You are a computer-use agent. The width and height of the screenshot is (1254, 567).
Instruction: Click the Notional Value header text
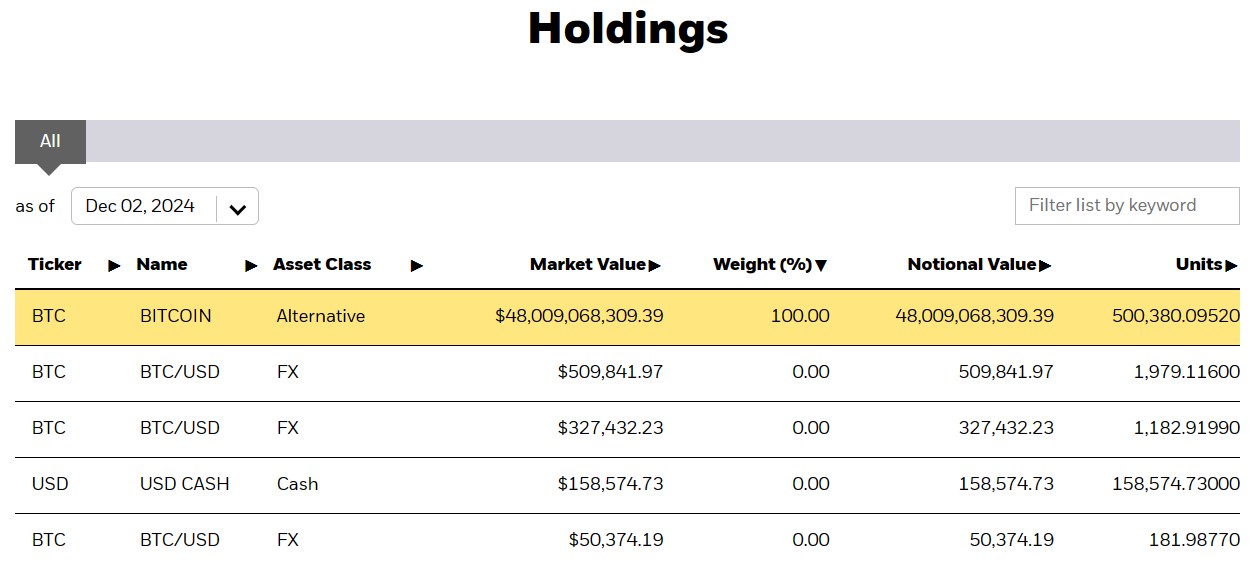(x=971, y=265)
